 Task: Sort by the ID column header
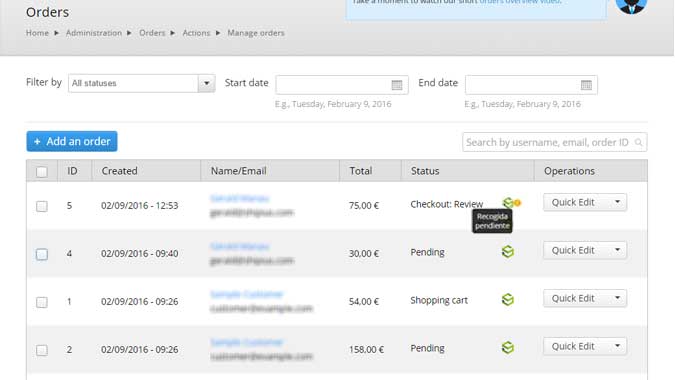click(72, 171)
